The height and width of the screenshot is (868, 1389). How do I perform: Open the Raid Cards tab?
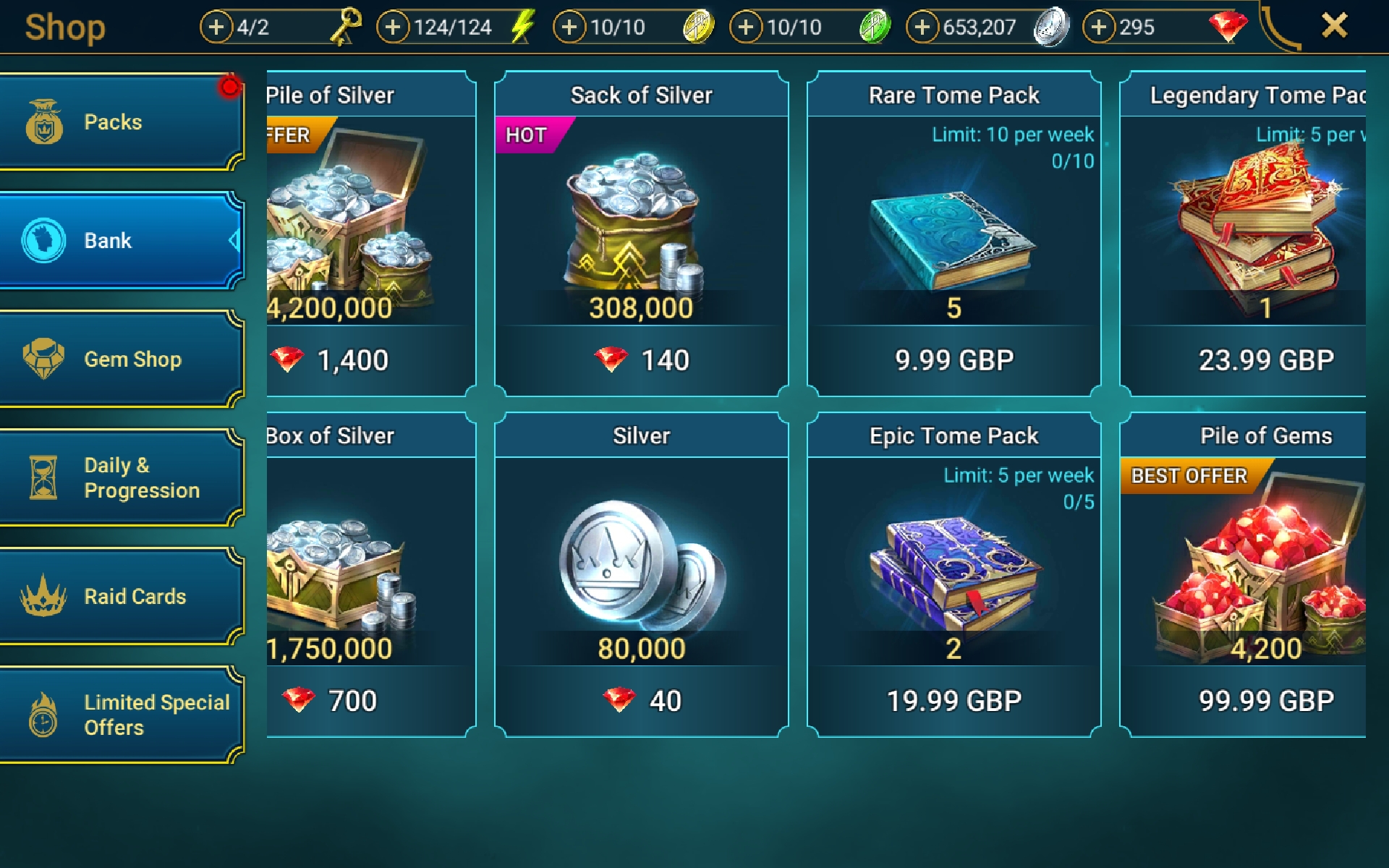click(x=122, y=596)
